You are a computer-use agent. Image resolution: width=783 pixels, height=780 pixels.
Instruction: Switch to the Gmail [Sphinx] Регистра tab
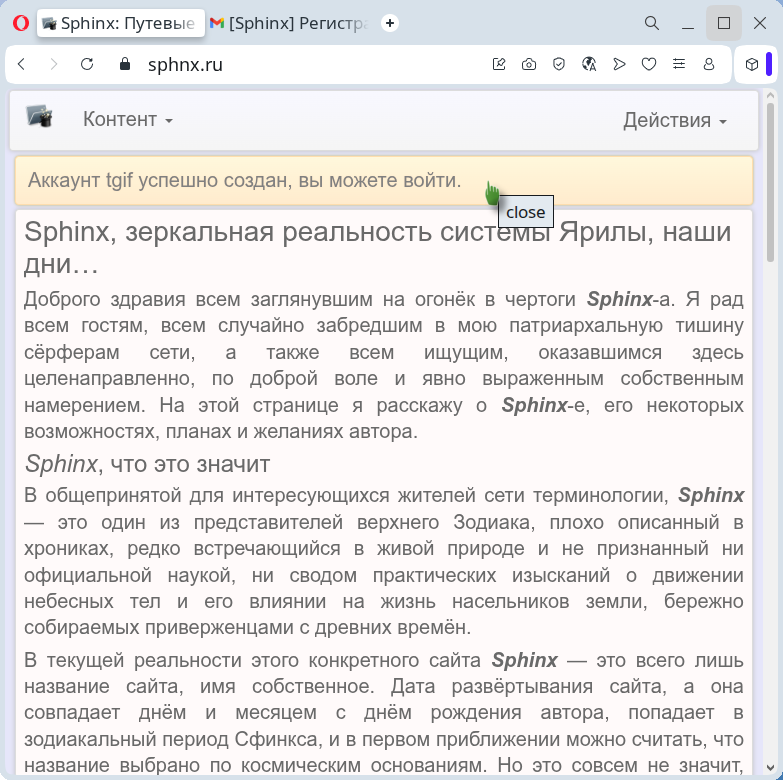[x=290, y=23]
